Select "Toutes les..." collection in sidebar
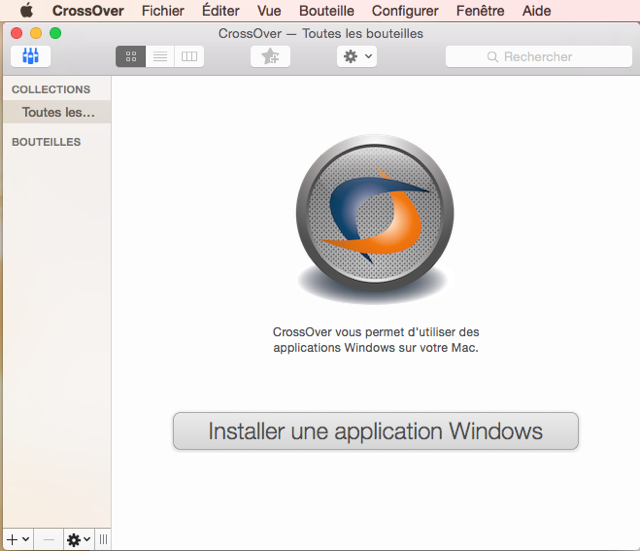 pyautogui.click(x=57, y=112)
